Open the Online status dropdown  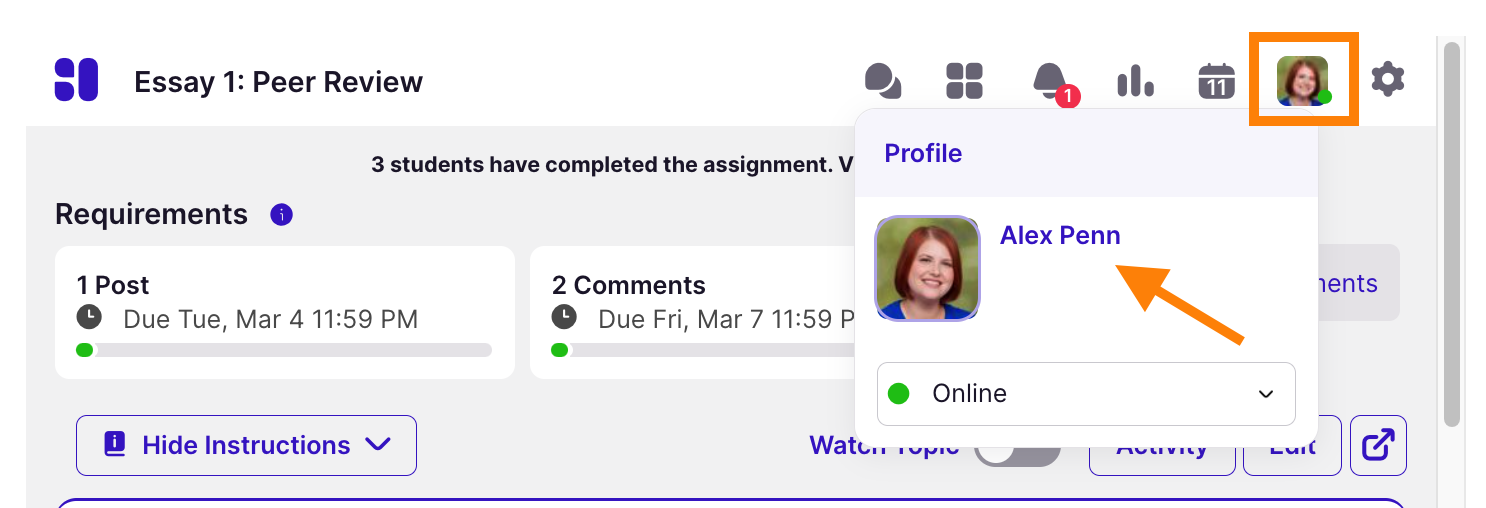(x=1085, y=393)
